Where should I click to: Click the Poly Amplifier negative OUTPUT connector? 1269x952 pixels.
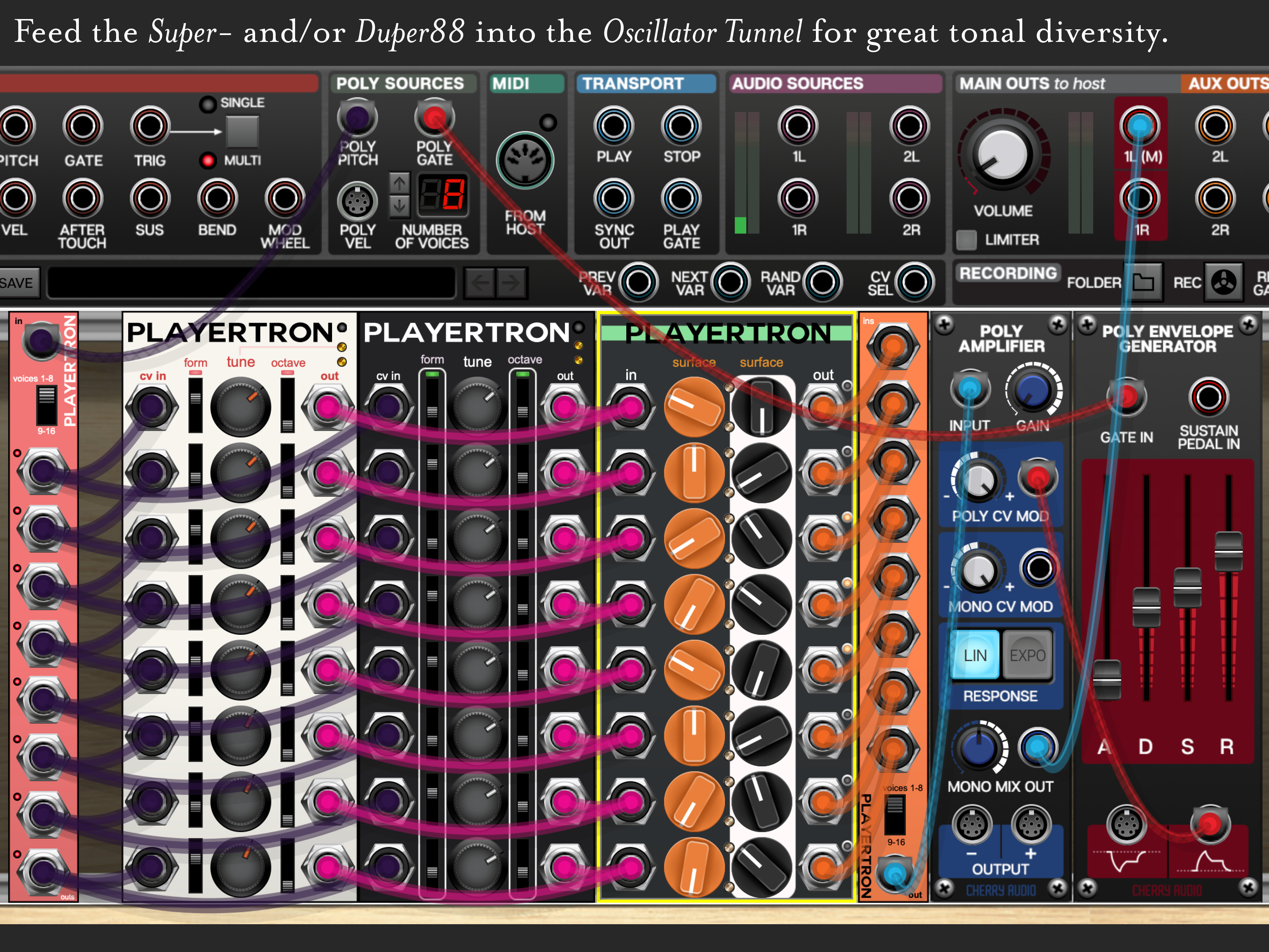point(972,825)
